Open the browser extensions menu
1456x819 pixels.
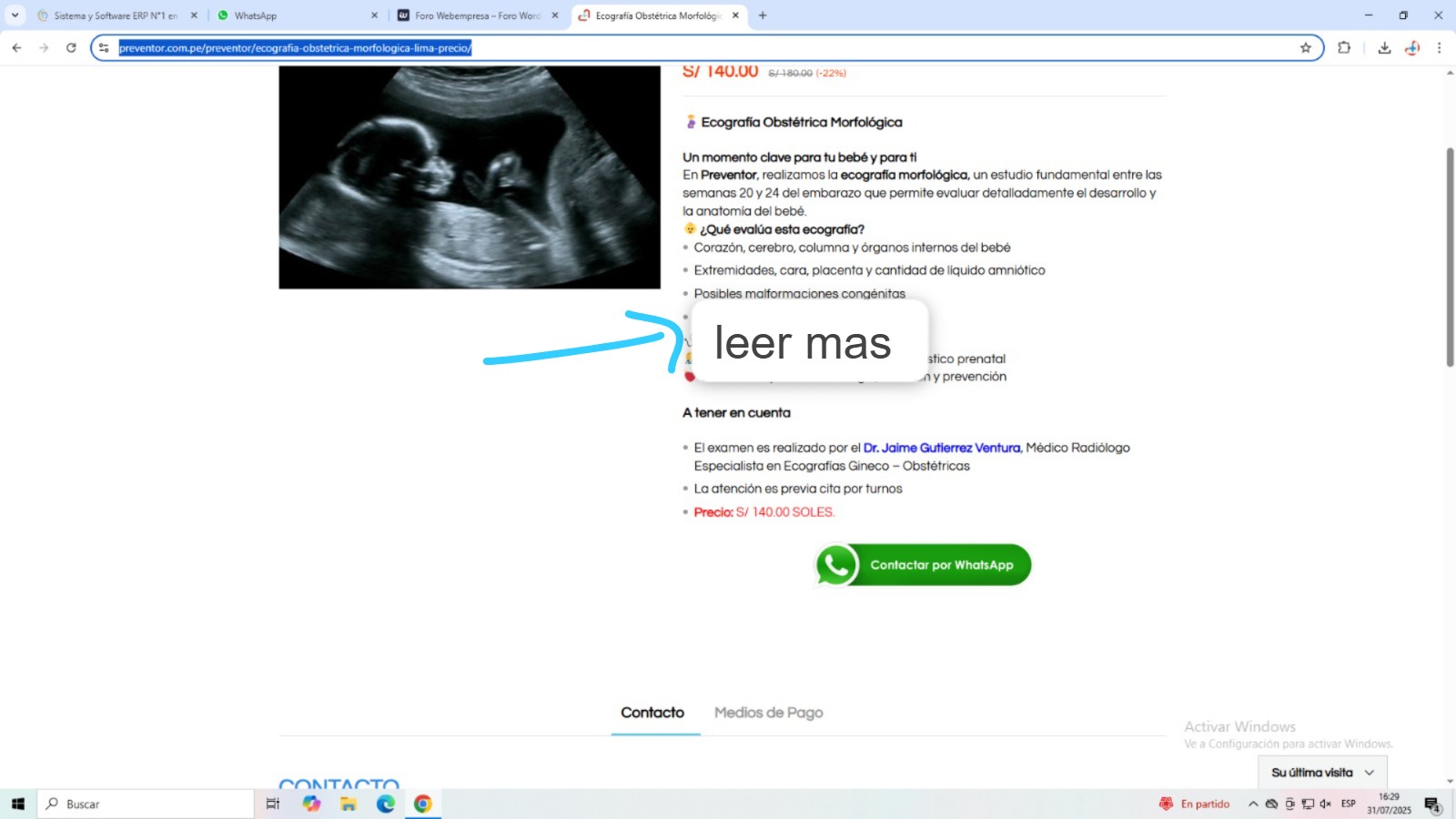1344,48
